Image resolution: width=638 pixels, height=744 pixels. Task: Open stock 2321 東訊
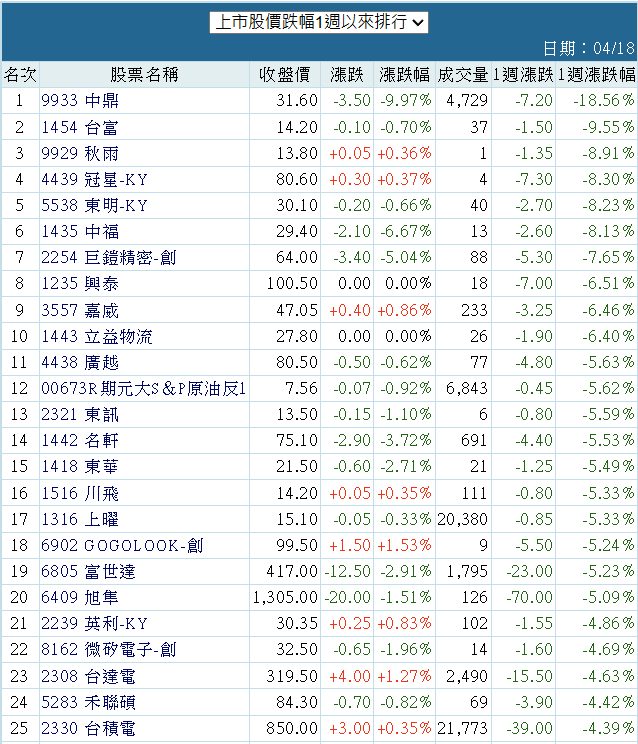point(80,415)
